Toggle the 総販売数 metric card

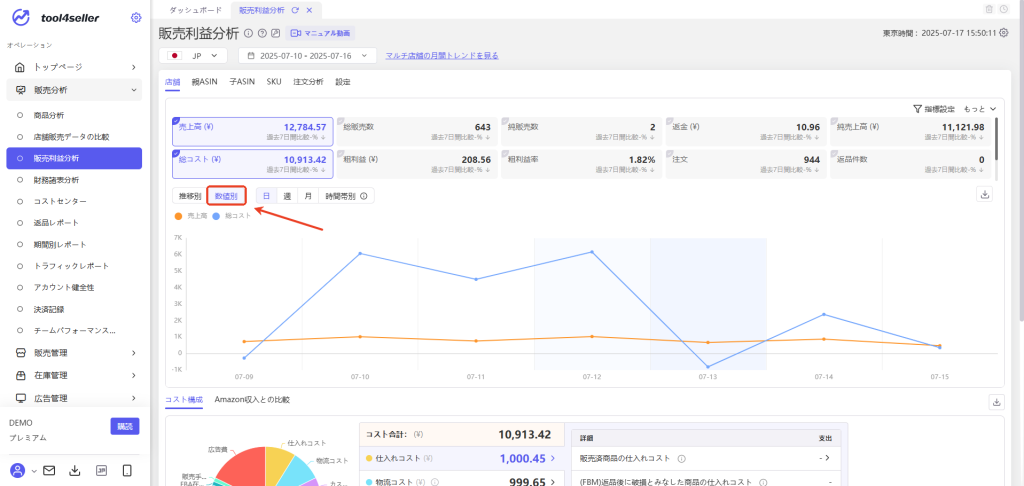click(417, 132)
